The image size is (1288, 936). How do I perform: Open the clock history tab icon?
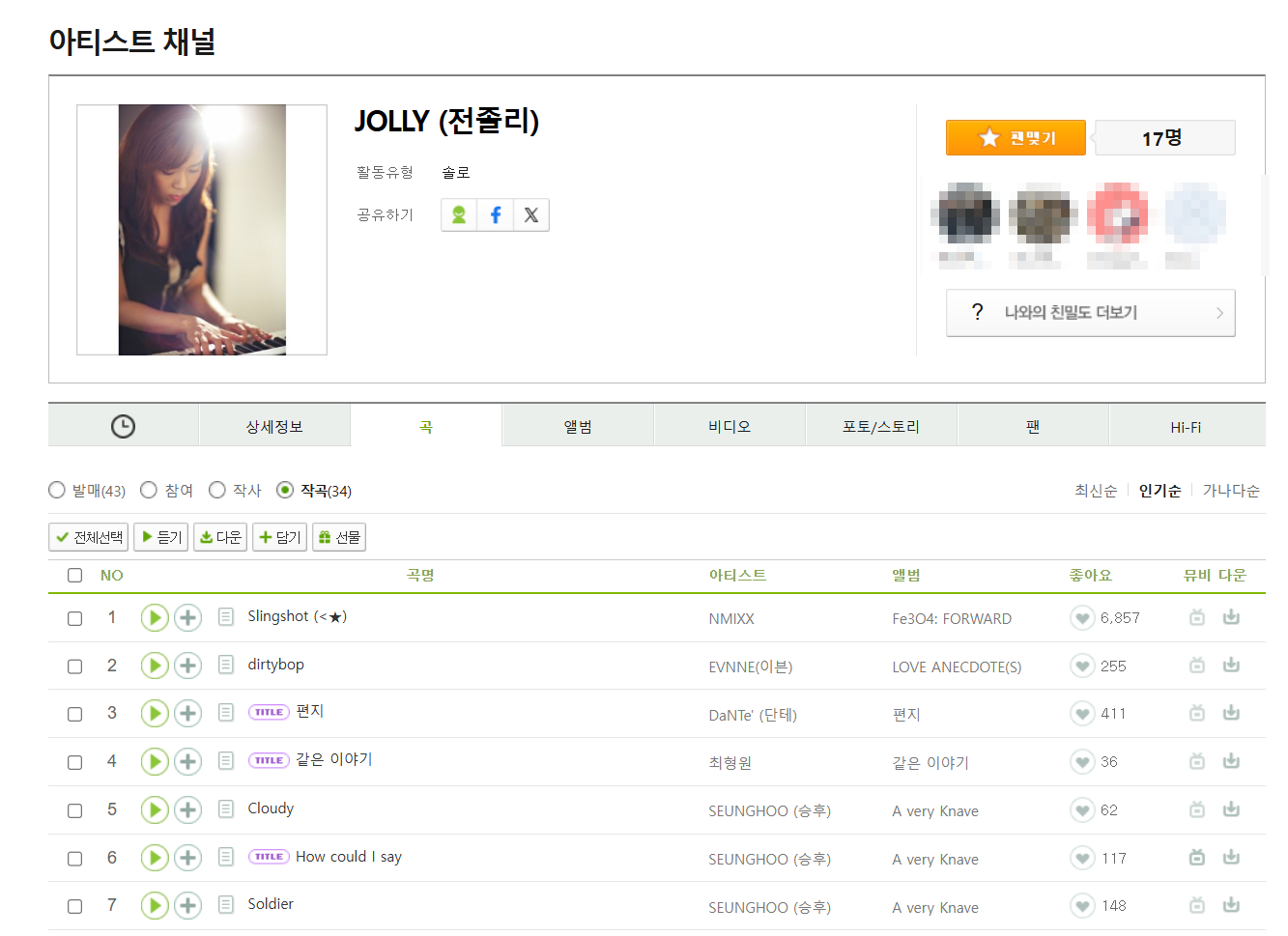click(123, 426)
